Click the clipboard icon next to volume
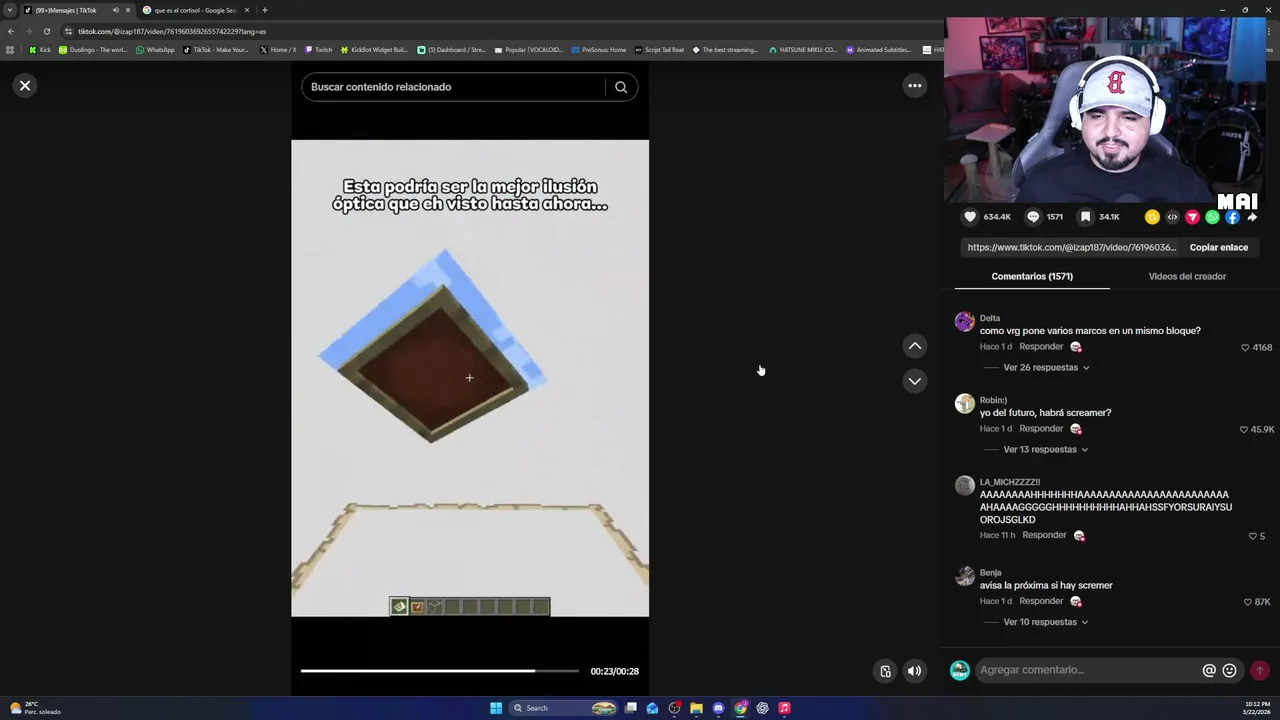 [885, 672]
